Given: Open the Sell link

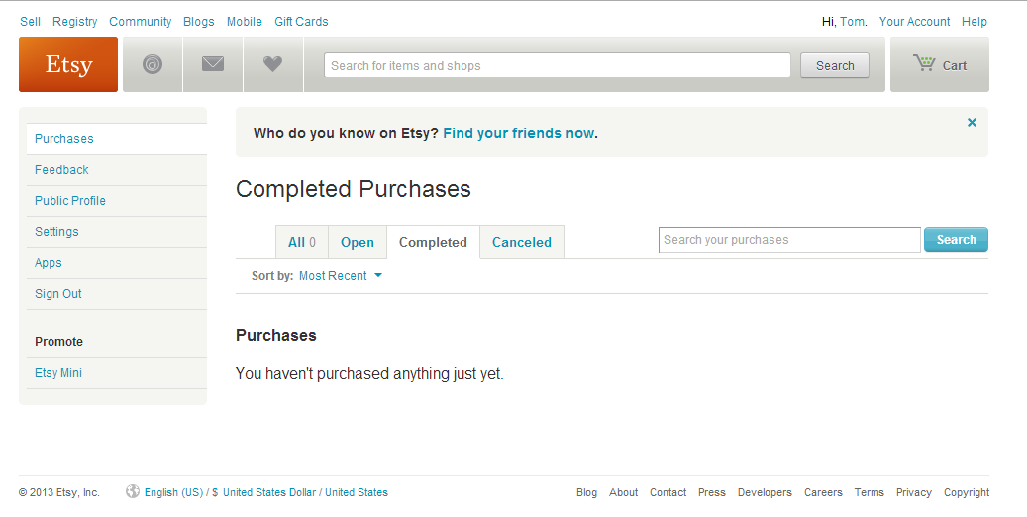Looking at the screenshot, I should (x=30, y=22).
